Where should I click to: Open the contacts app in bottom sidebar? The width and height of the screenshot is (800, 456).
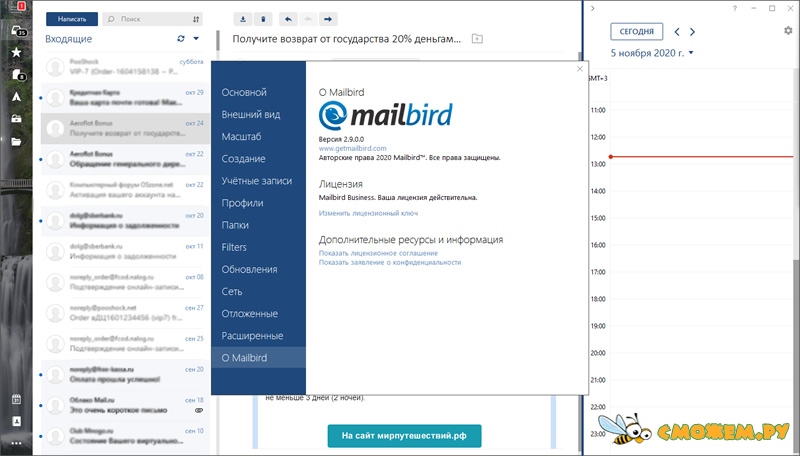[16, 421]
